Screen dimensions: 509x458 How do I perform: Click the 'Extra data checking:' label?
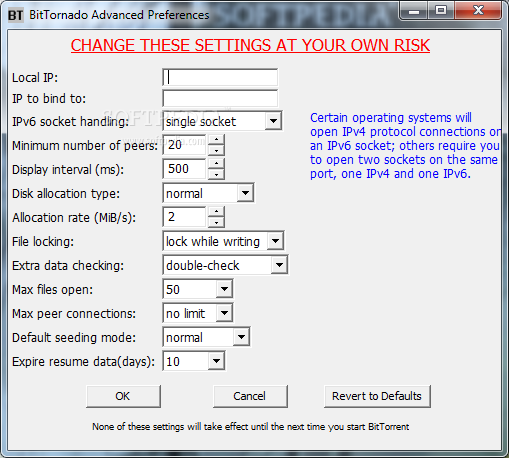coord(68,266)
